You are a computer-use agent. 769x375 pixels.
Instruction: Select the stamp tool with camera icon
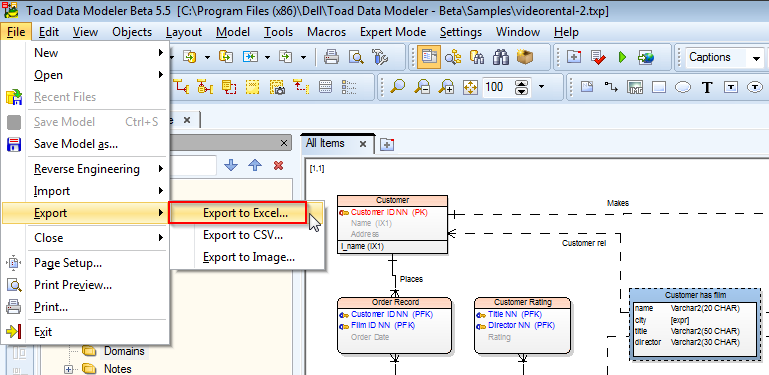277,87
